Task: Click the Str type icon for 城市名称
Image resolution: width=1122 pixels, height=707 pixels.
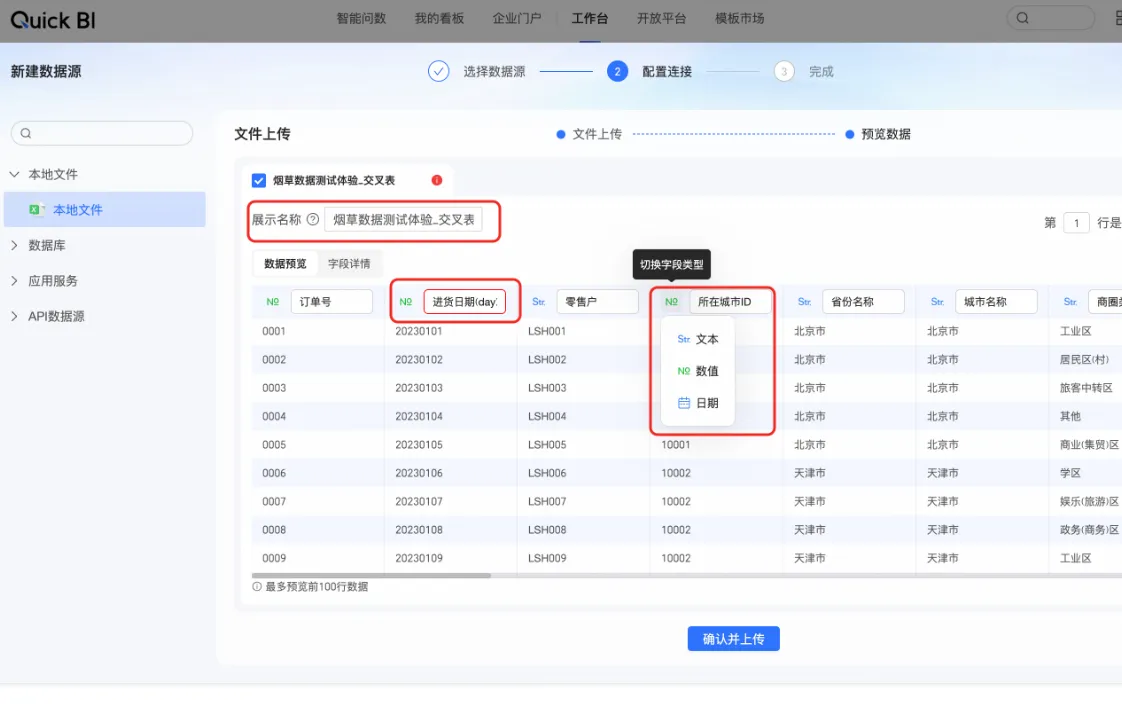Action: [937, 302]
